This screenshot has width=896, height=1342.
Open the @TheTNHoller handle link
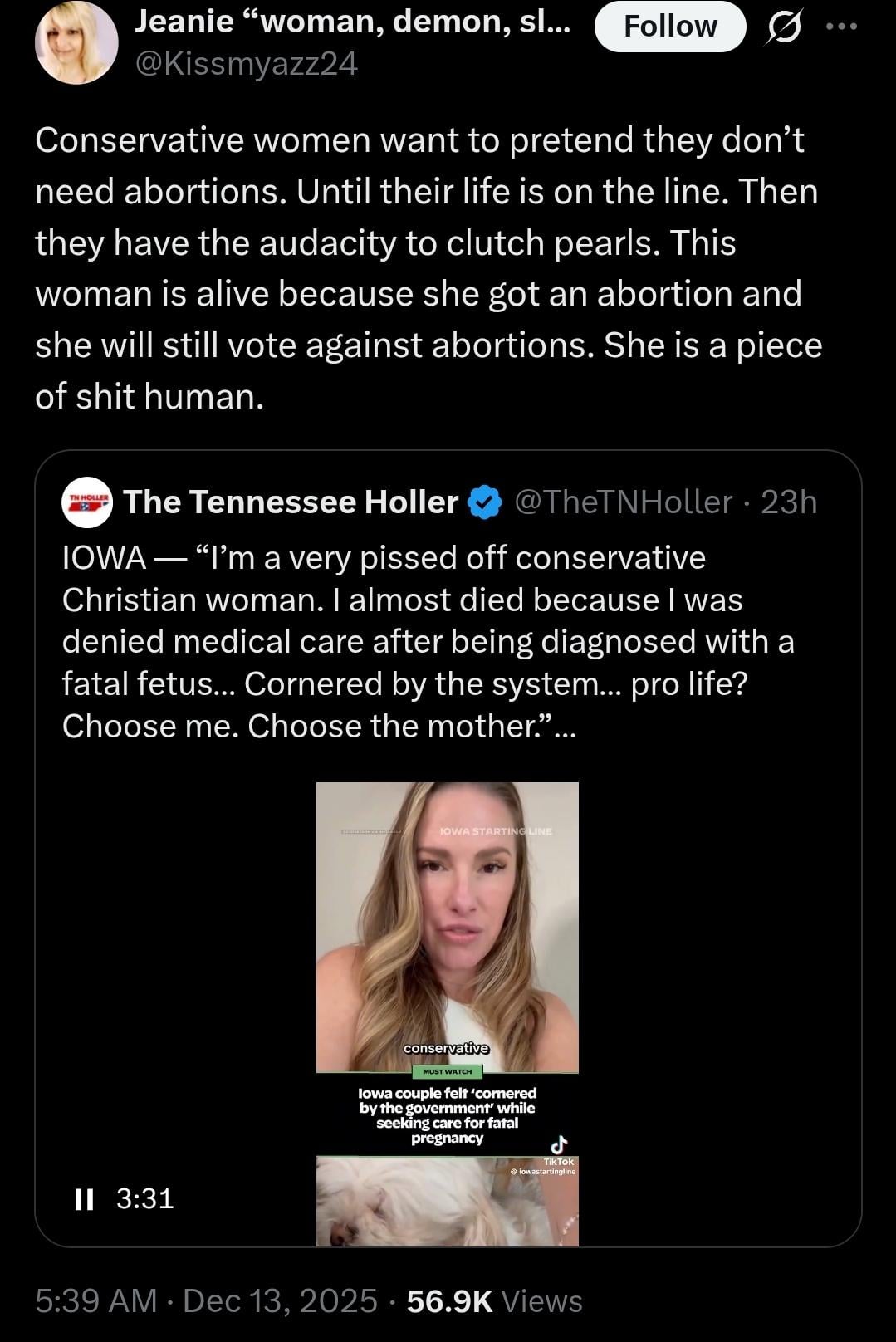click(x=624, y=502)
